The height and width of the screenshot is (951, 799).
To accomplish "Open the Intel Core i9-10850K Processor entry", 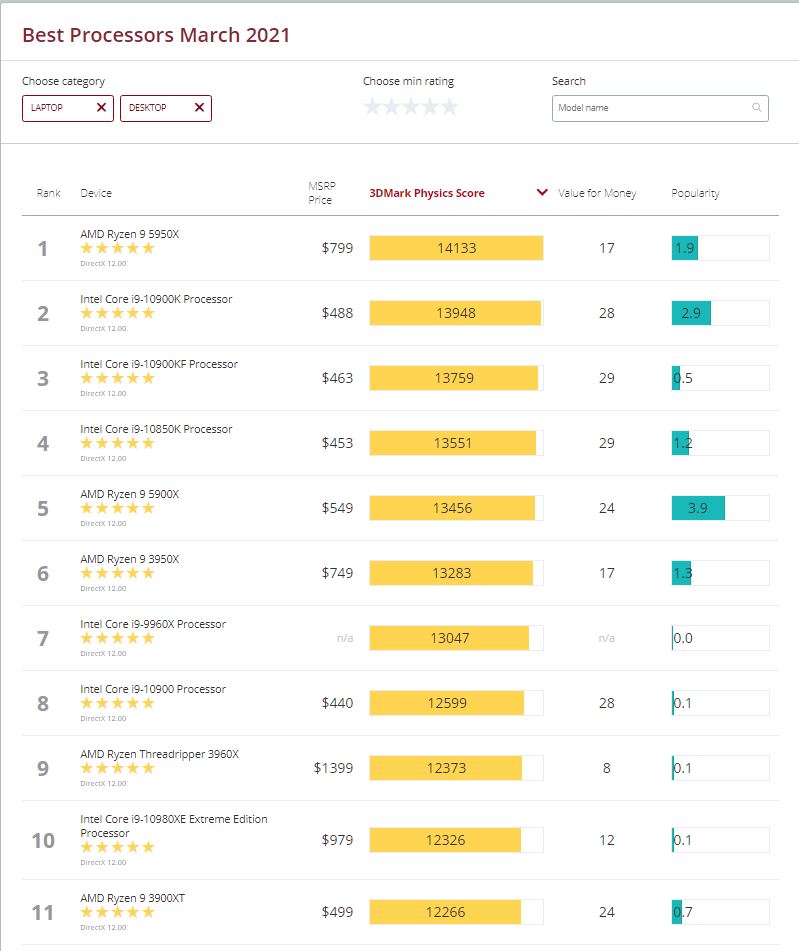I will 156,429.
